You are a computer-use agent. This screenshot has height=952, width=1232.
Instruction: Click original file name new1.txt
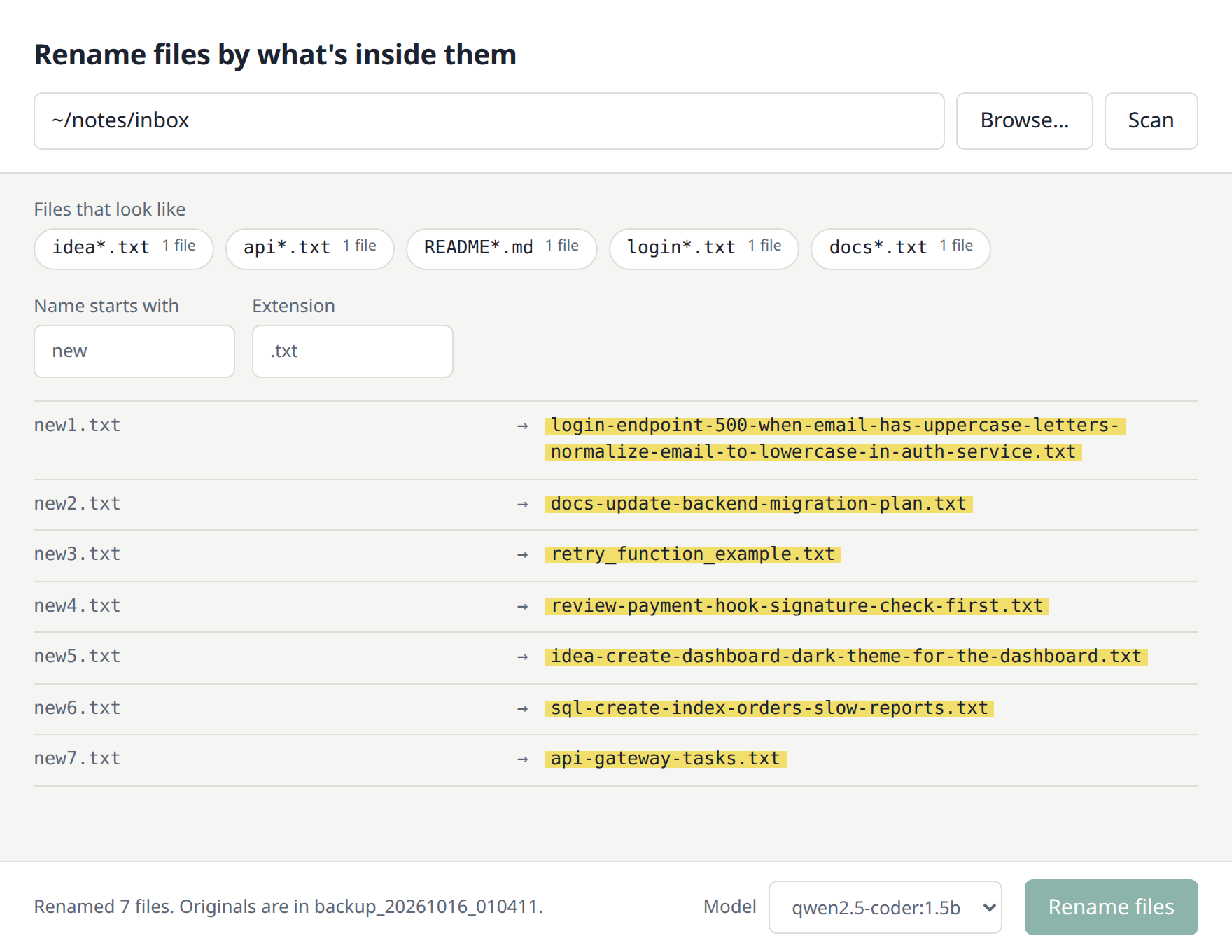point(77,426)
